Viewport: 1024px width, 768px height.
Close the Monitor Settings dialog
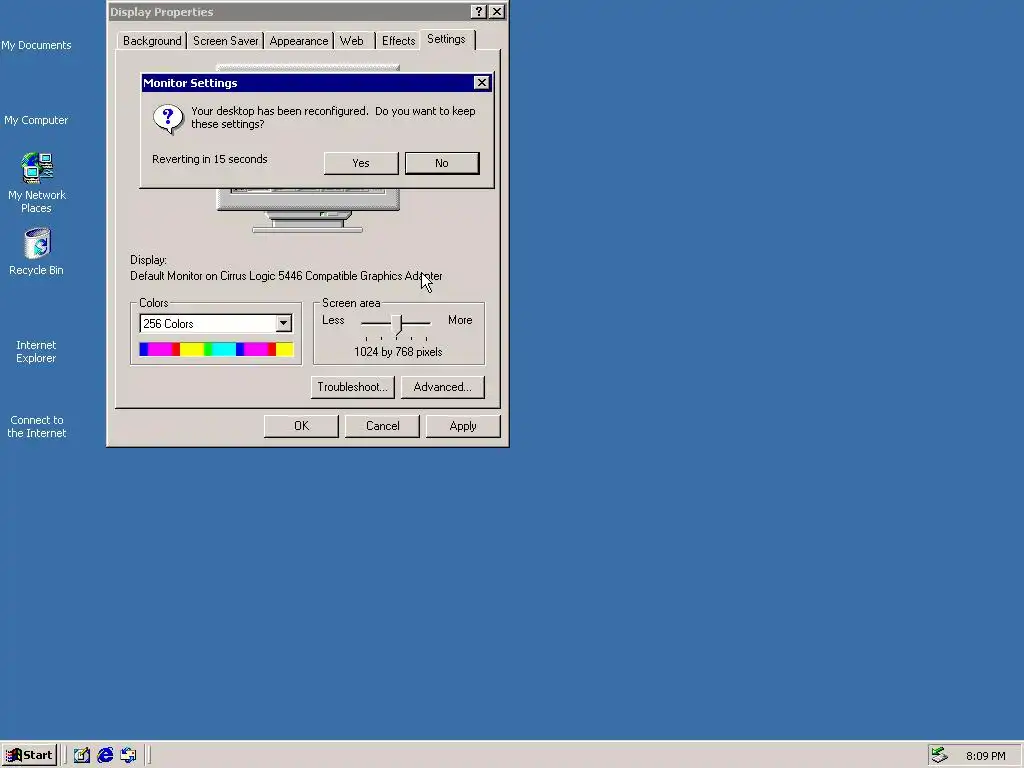(x=481, y=83)
